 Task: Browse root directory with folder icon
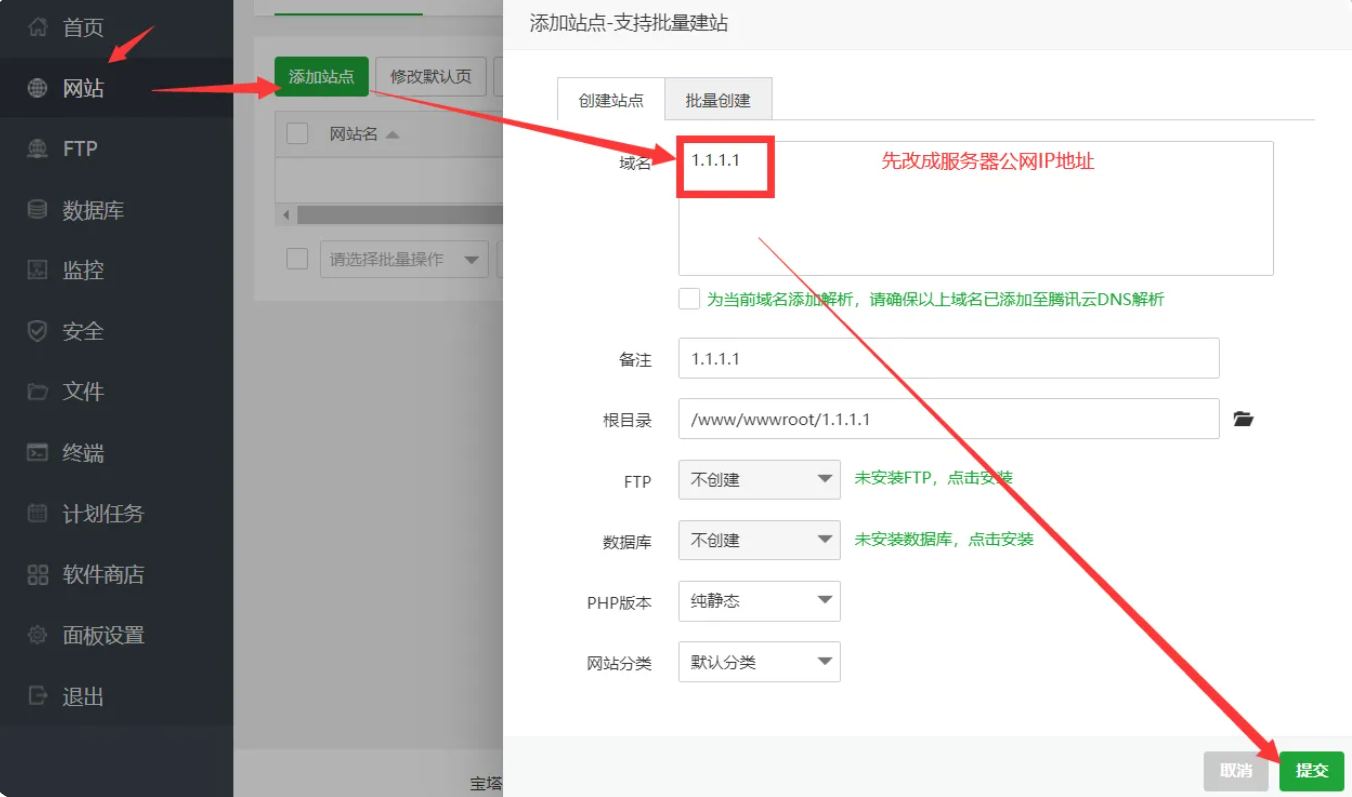1243,419
